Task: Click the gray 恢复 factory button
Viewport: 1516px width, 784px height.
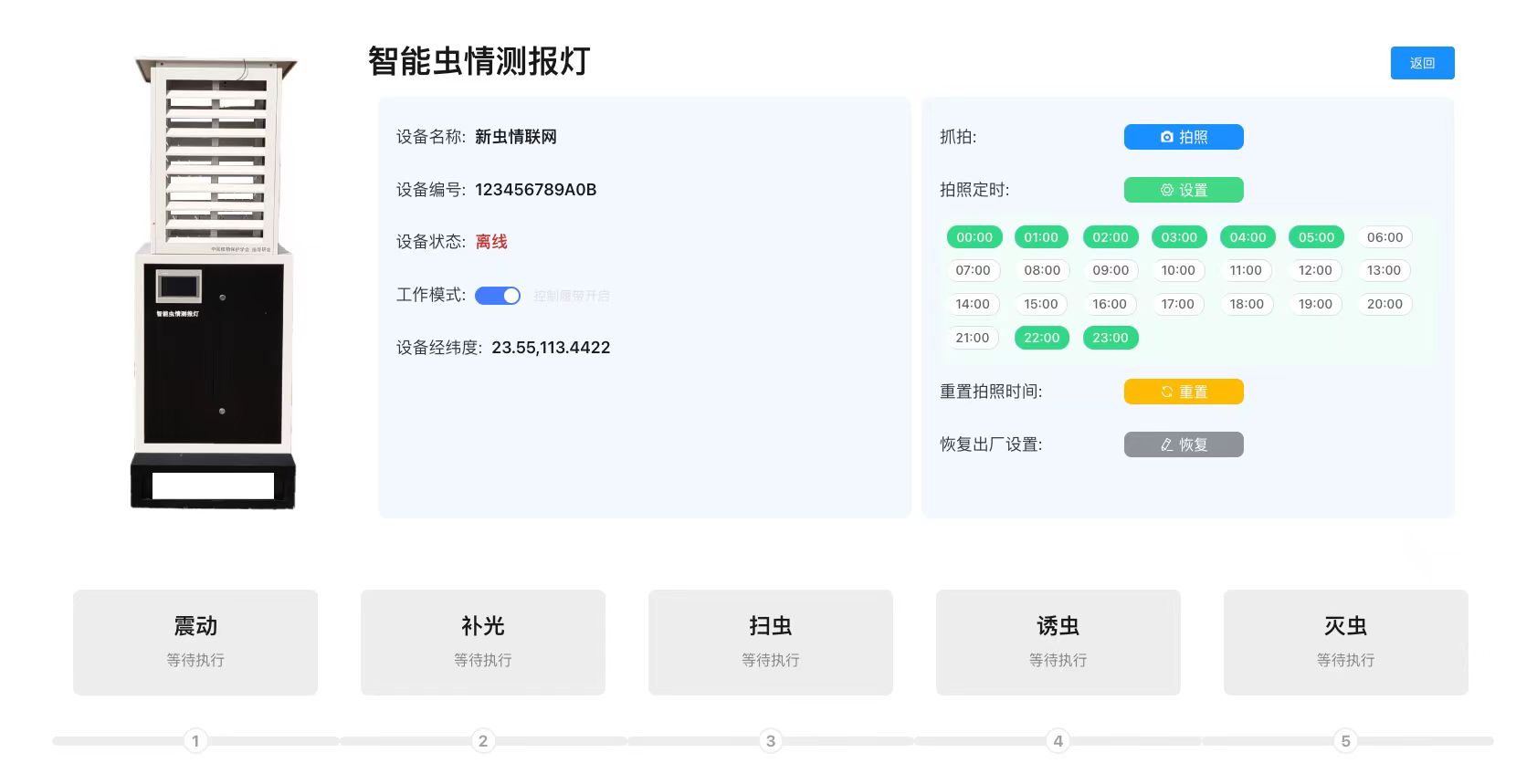Action: [1184, 444]
